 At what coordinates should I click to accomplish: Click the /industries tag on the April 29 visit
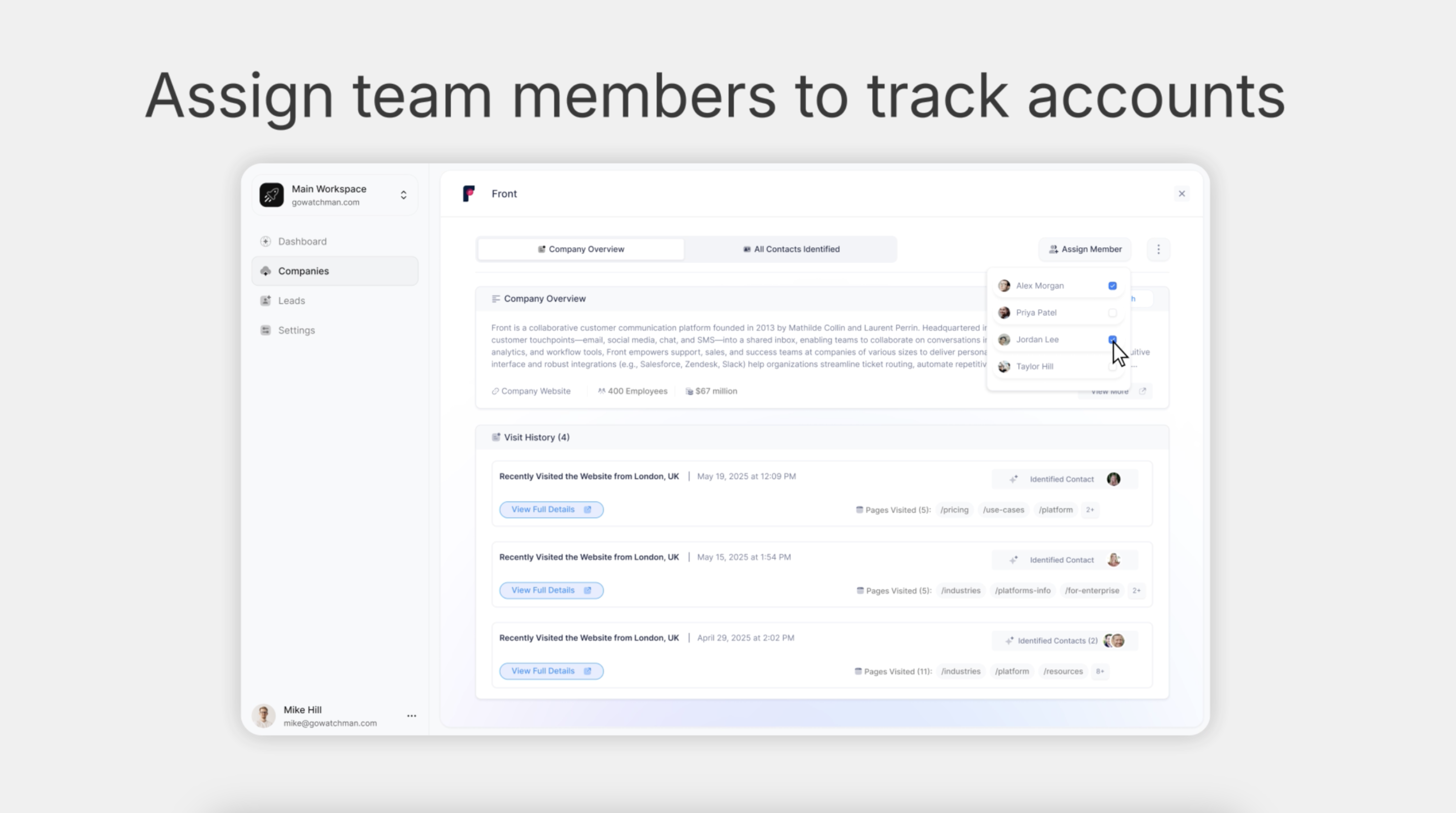(x=960, y=671)
